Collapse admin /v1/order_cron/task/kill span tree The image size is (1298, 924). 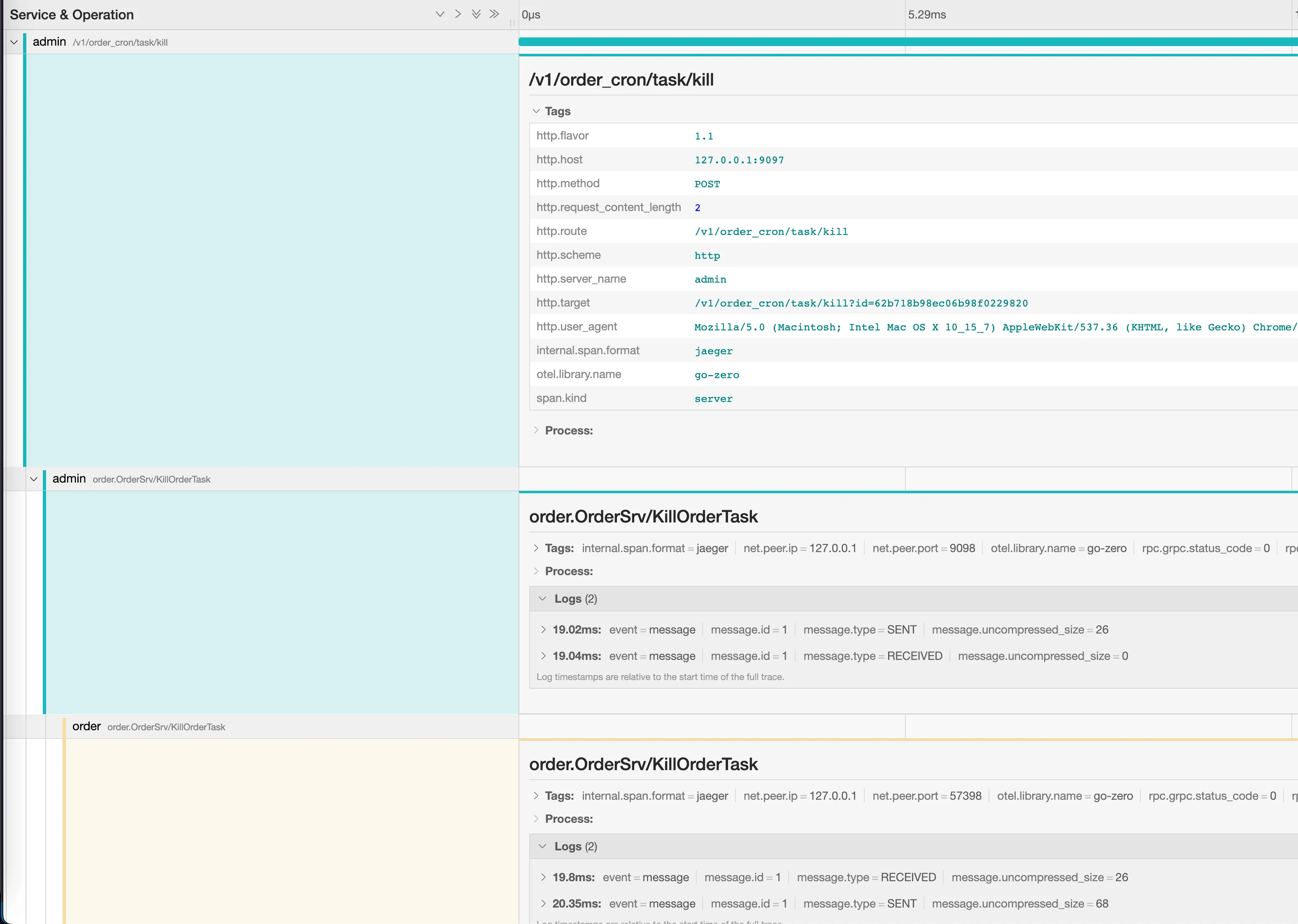tap(14, 42)
